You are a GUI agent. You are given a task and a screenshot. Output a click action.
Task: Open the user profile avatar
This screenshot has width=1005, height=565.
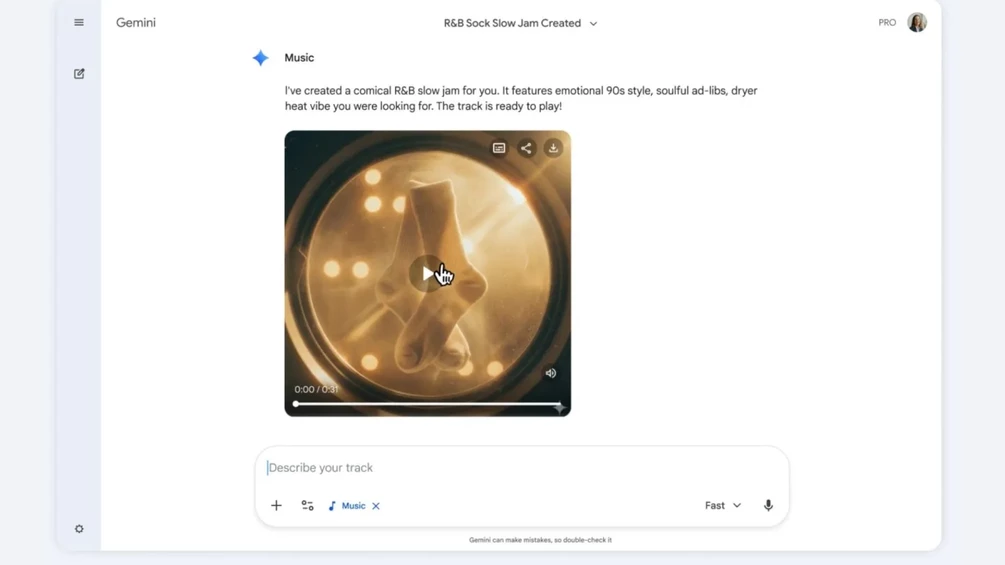[917, 22]
